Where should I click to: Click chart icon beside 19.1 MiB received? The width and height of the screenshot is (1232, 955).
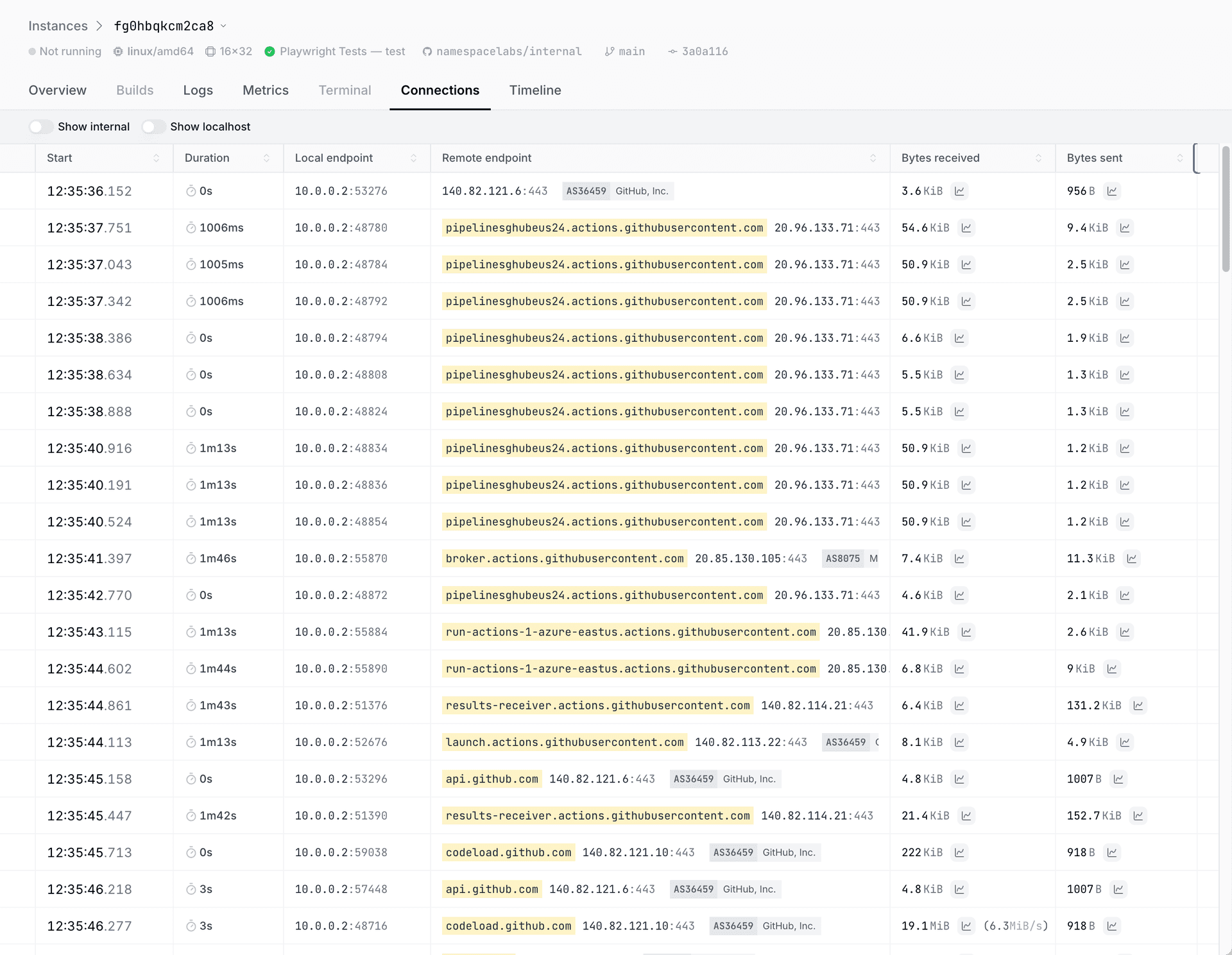966,926
